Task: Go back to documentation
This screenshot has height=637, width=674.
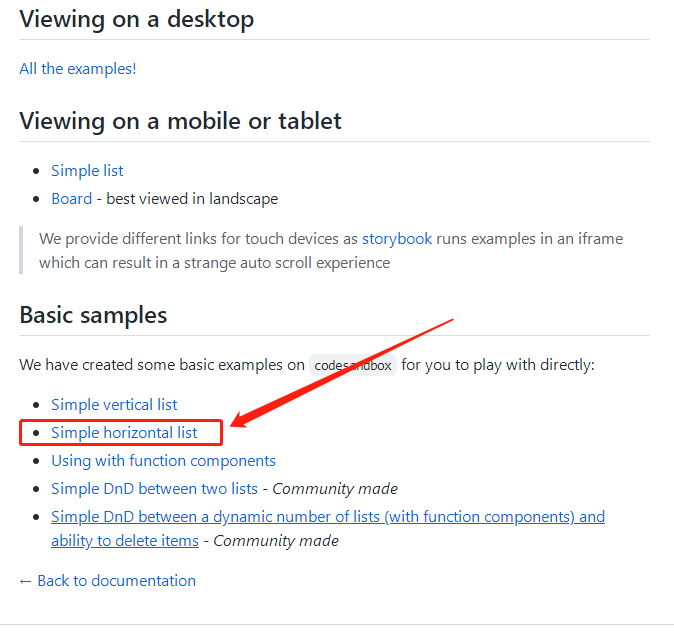Action: (x=107, y=581)
